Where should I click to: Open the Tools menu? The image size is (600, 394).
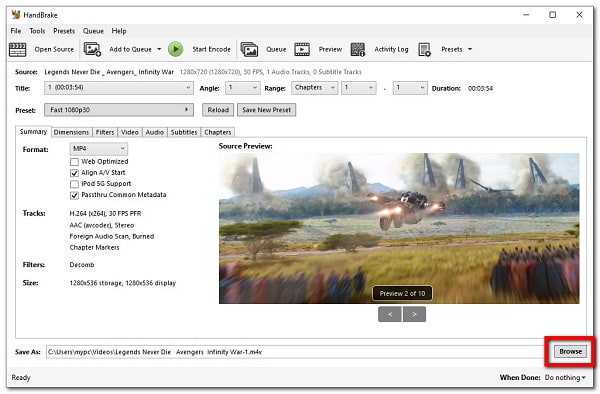(37, 31)
